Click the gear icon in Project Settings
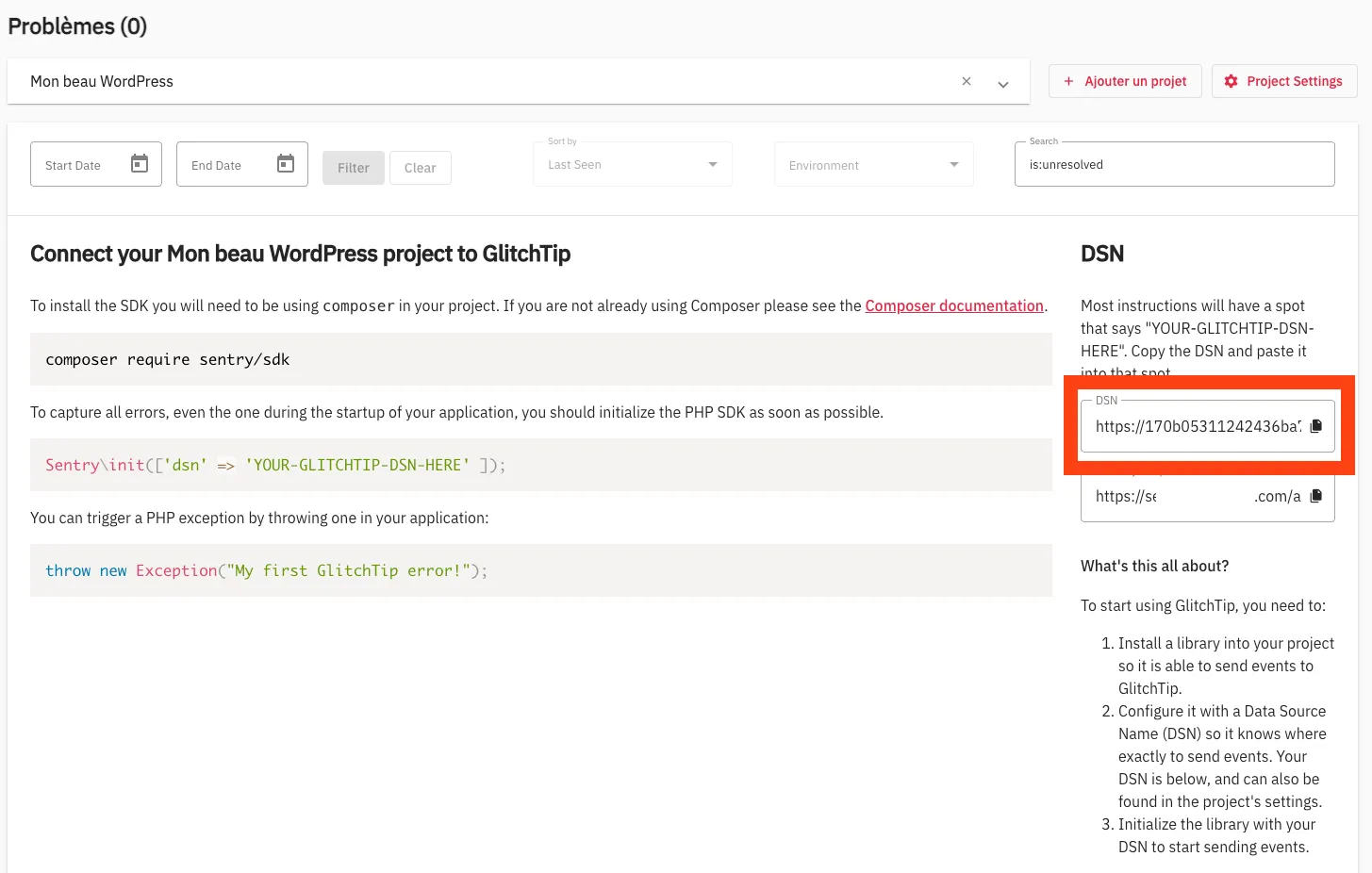This screenshot has width=1372, height=873. pyautogui.click(x=1231, y=81)
